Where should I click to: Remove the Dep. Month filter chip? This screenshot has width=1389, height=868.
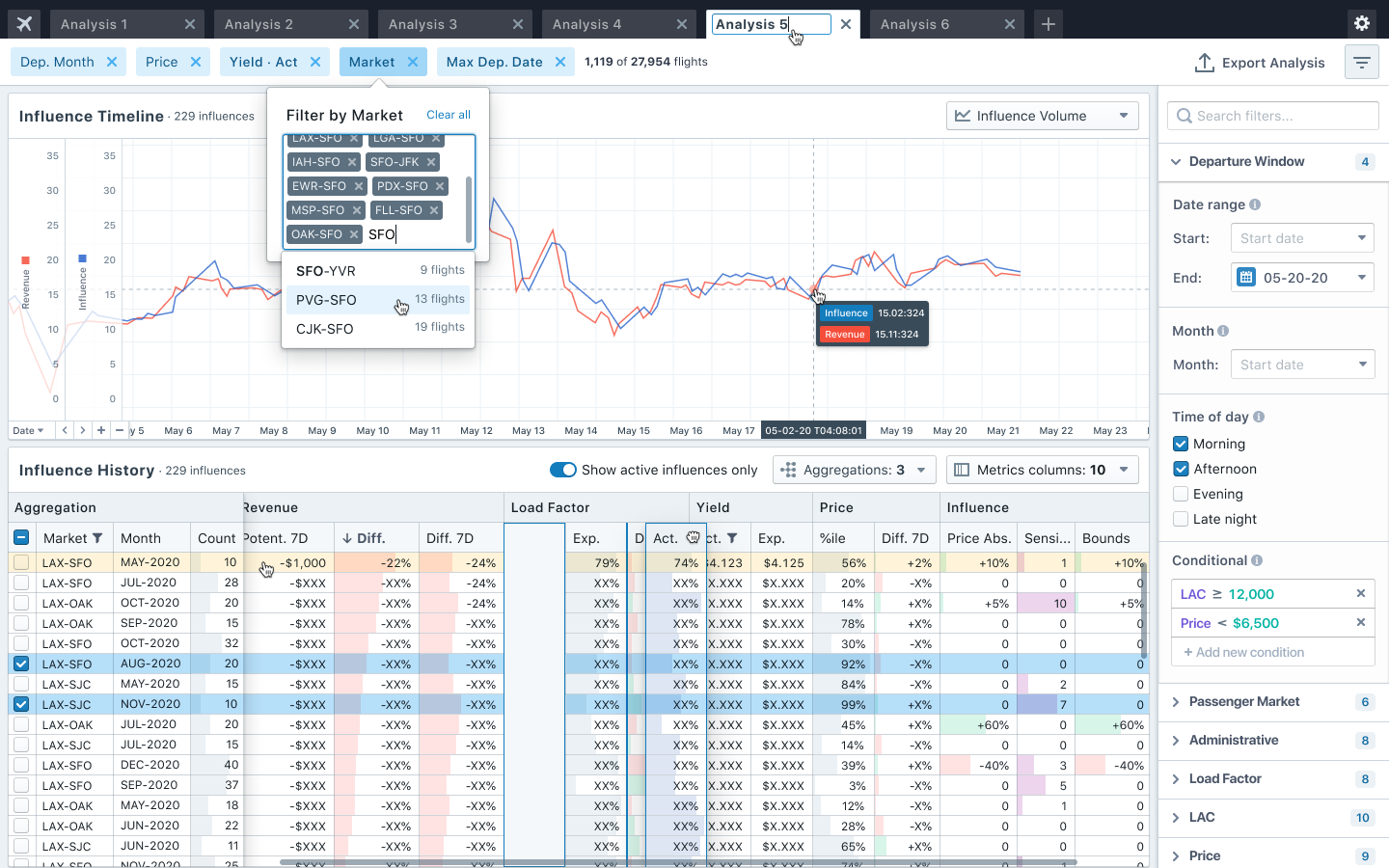pos(112,62)
